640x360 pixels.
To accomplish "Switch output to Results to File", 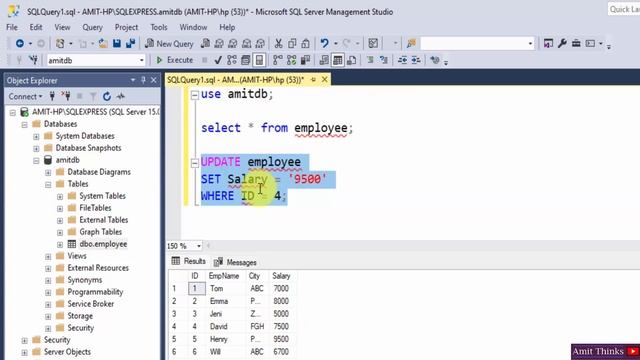I will [351, 60].
